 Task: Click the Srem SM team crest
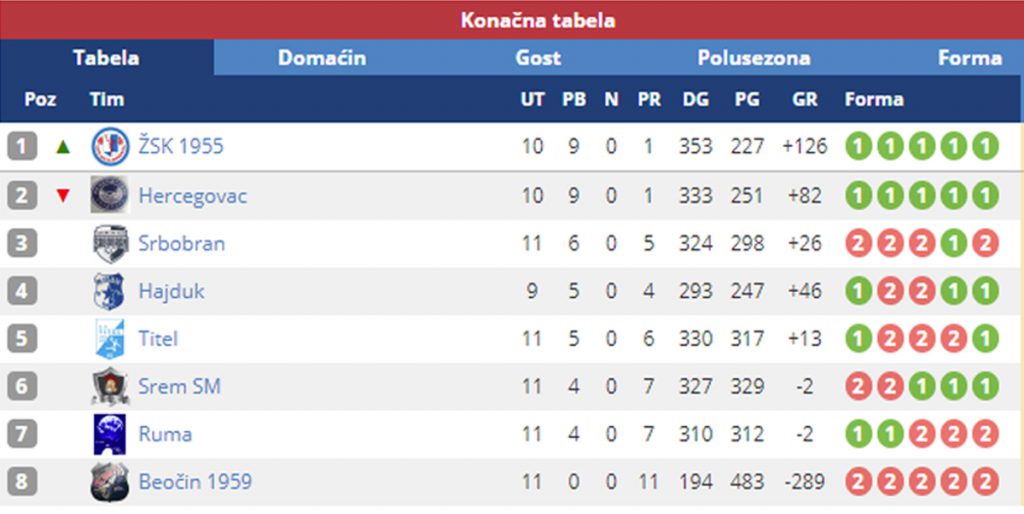(110, 386)
